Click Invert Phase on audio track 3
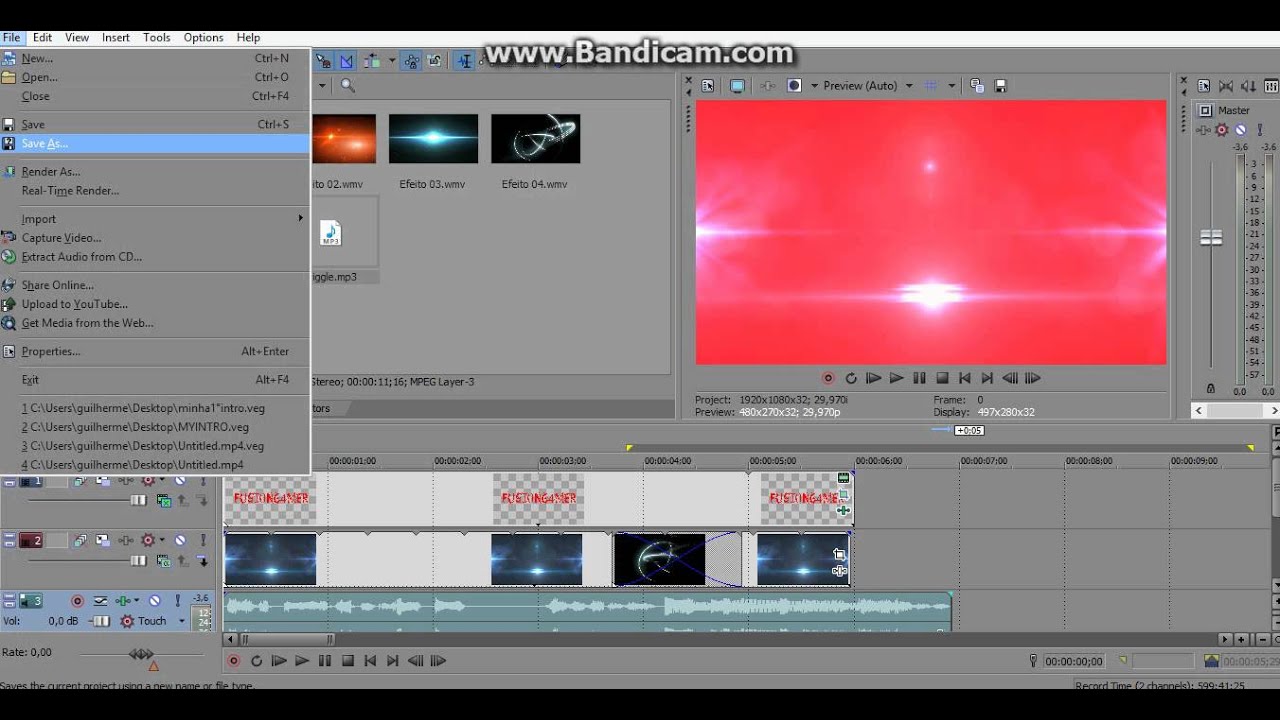Screen dimensions: 1280x720 (x=100, y=601)
